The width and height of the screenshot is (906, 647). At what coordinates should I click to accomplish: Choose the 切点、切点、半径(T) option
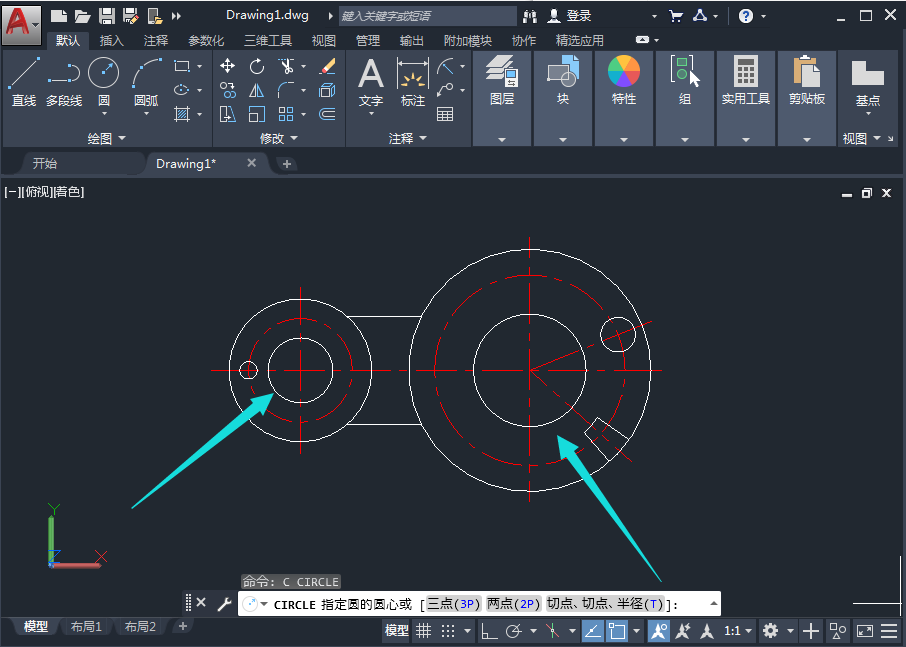point(605,604)
